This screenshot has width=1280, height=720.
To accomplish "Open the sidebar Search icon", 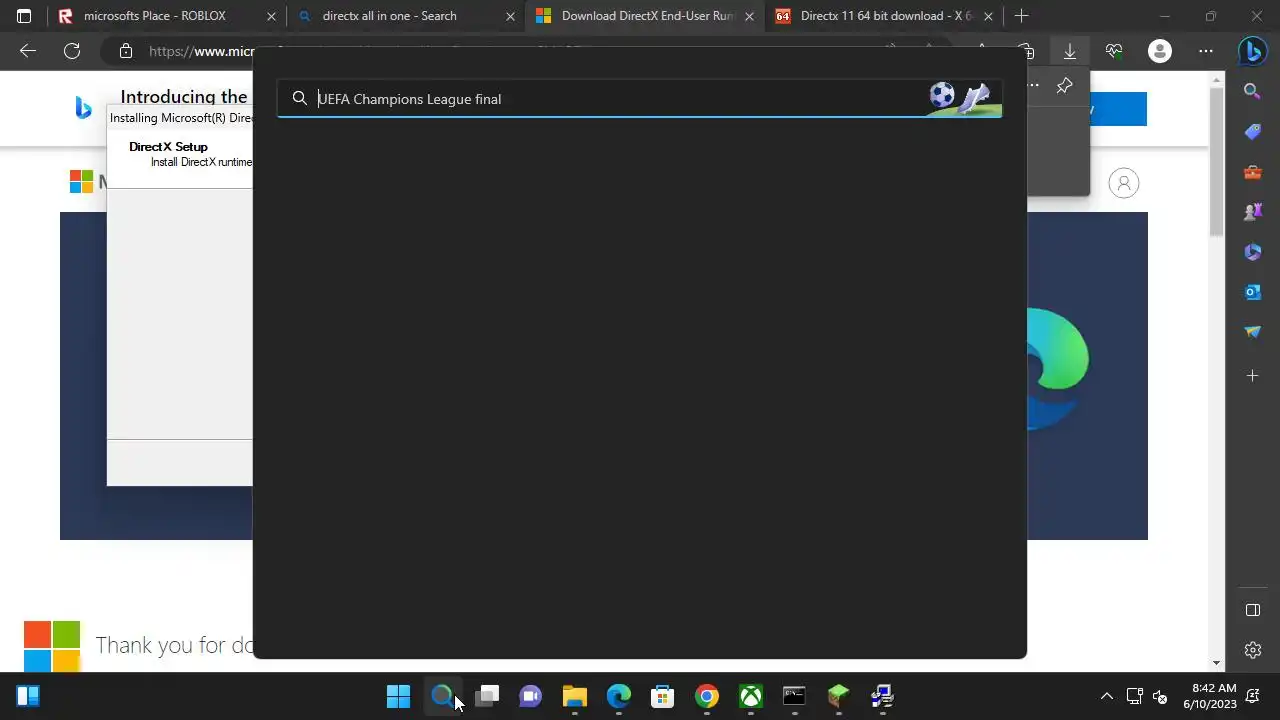I will [1252, 91].
